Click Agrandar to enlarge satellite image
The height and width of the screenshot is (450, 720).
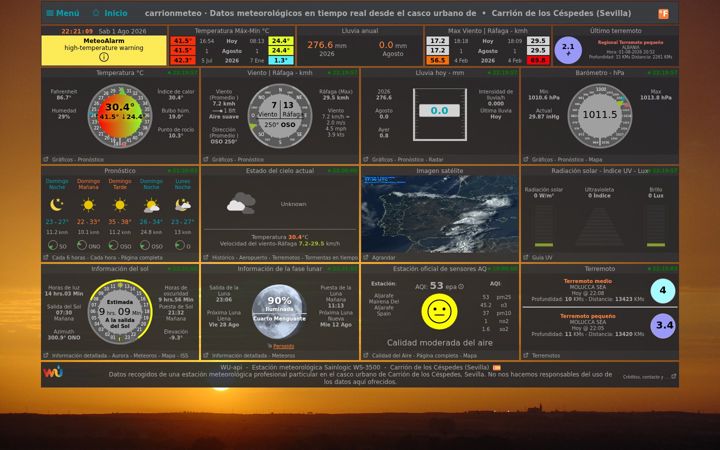[x=383, y=258]
